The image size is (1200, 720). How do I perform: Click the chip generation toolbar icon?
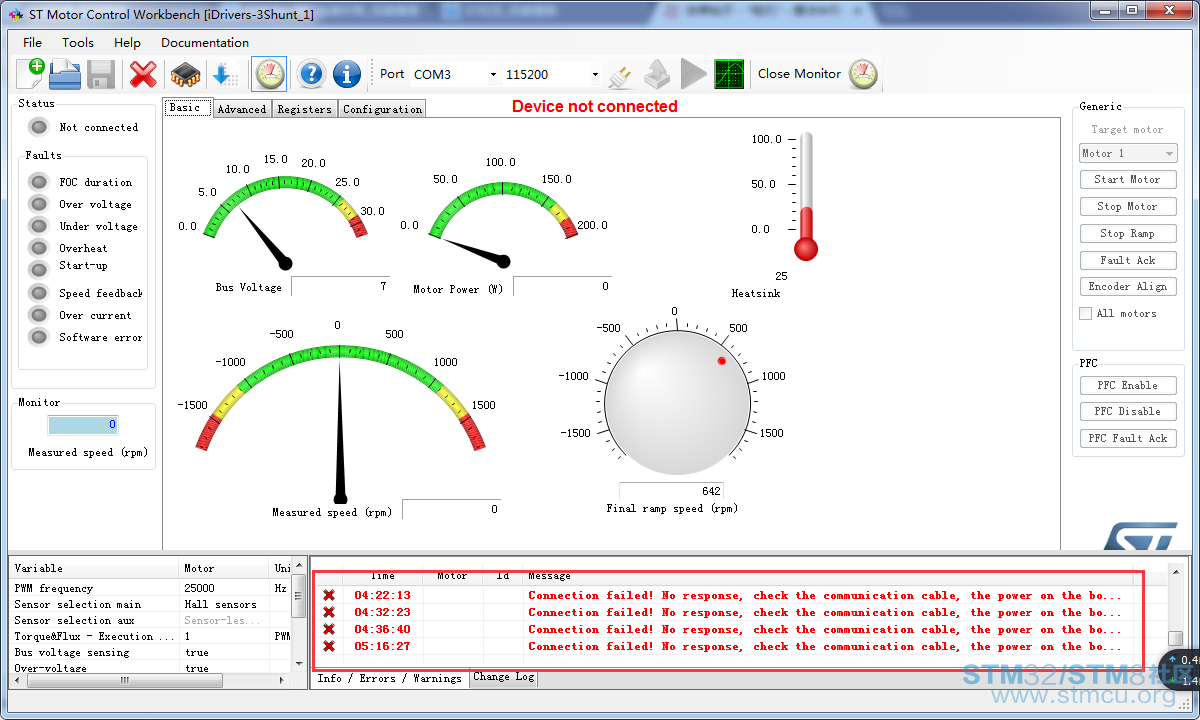point(185,74)
